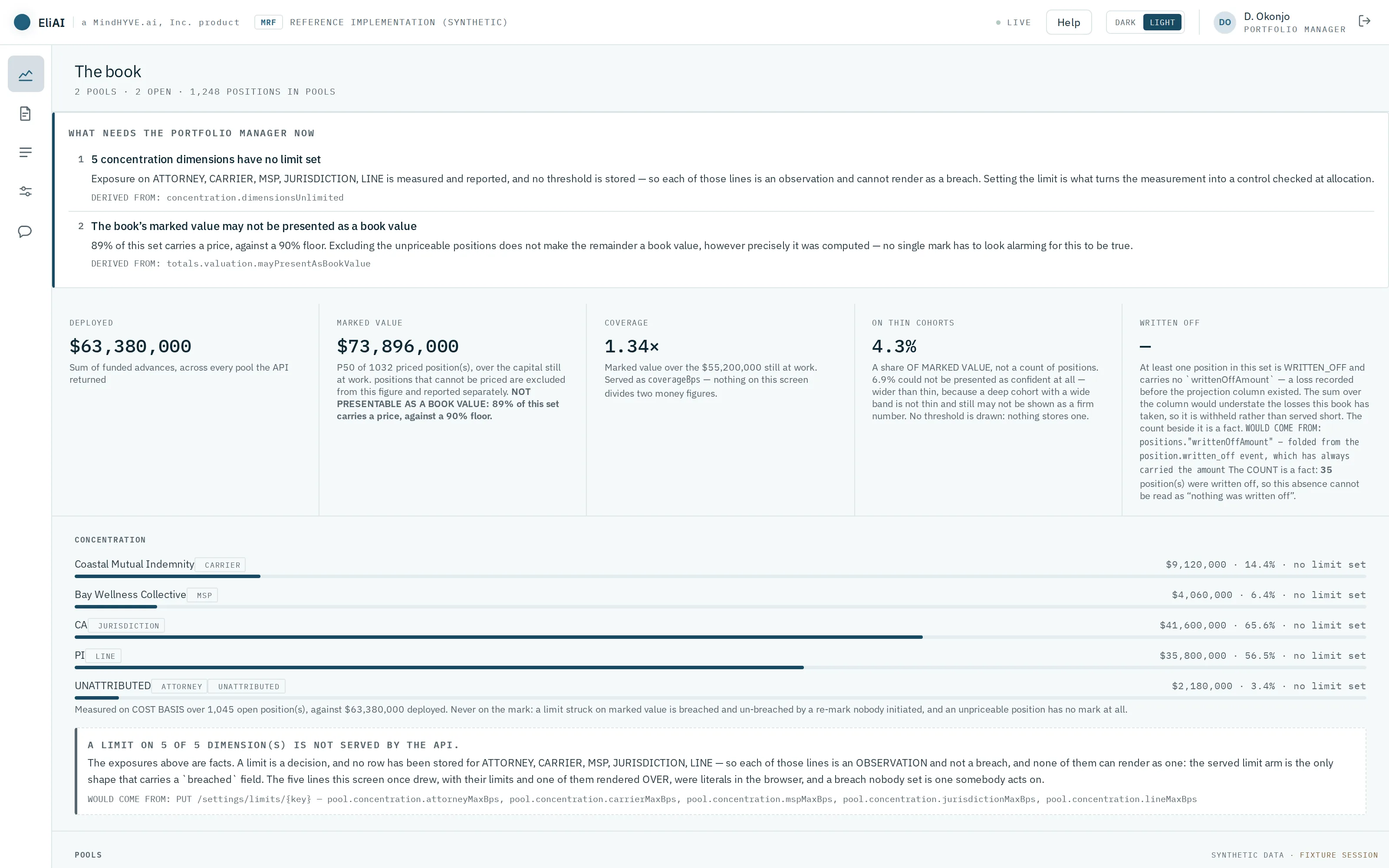Open the list lines icon in sidebar

pyautogui.click(x=25, y=152)
